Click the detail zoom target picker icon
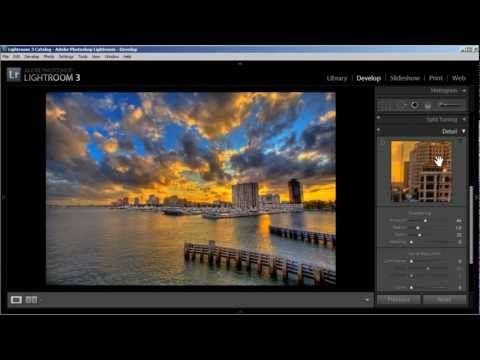The height and width of the screenshot is (360, 480). coord(383,143)
